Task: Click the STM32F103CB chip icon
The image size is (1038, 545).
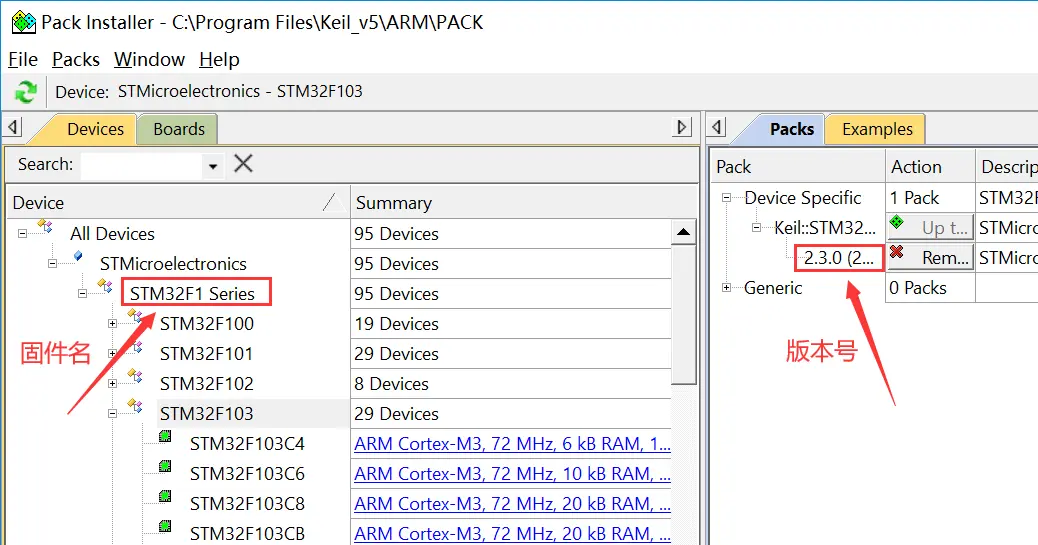Action: pos(165,526)
